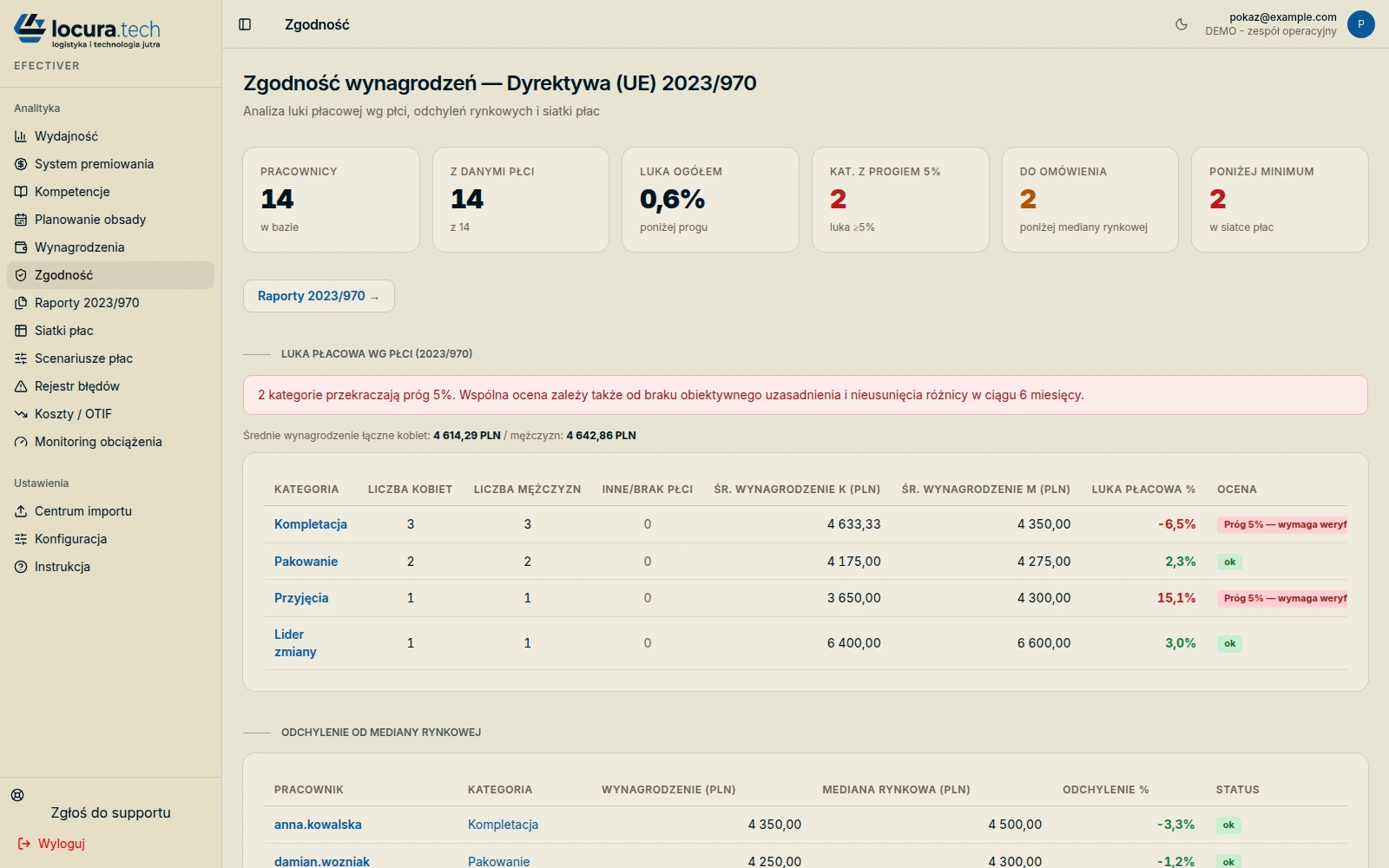Click Zgłoś do supportu

[110, 813]
